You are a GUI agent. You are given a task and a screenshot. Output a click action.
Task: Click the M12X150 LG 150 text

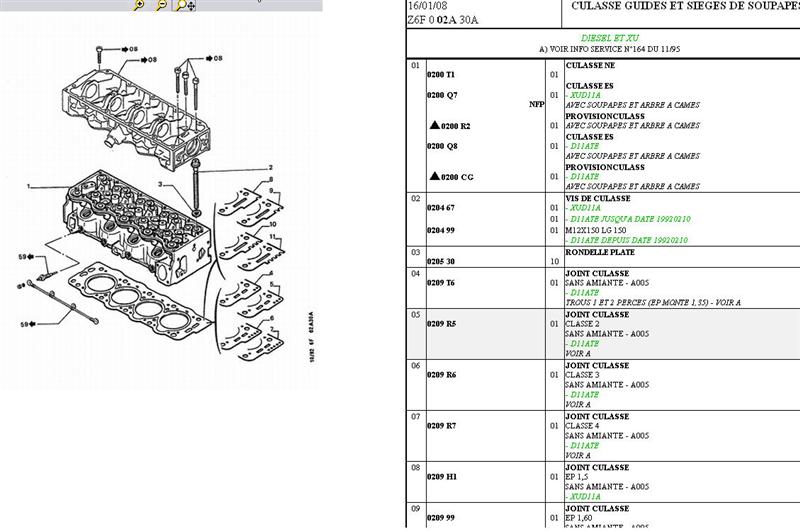(595, 230)
